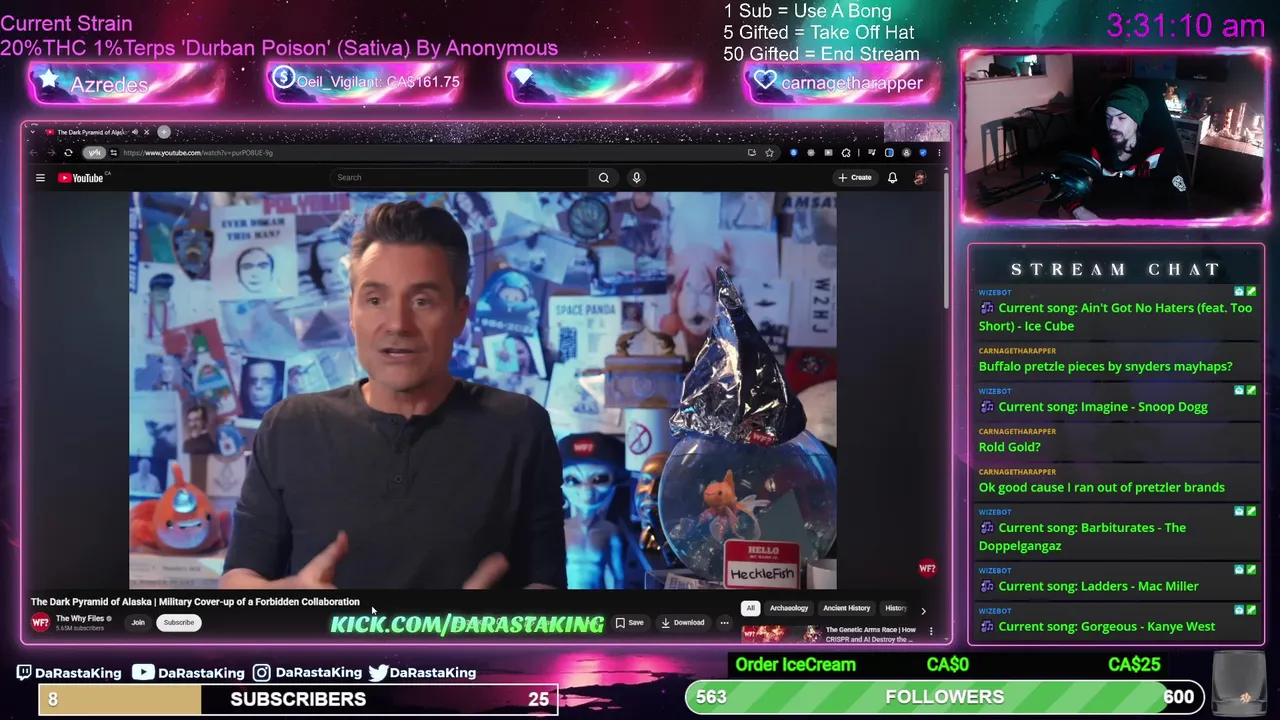Focus the YouTube search field
The height and width of the screenshot is (720, 1280).
coord(460,178)
